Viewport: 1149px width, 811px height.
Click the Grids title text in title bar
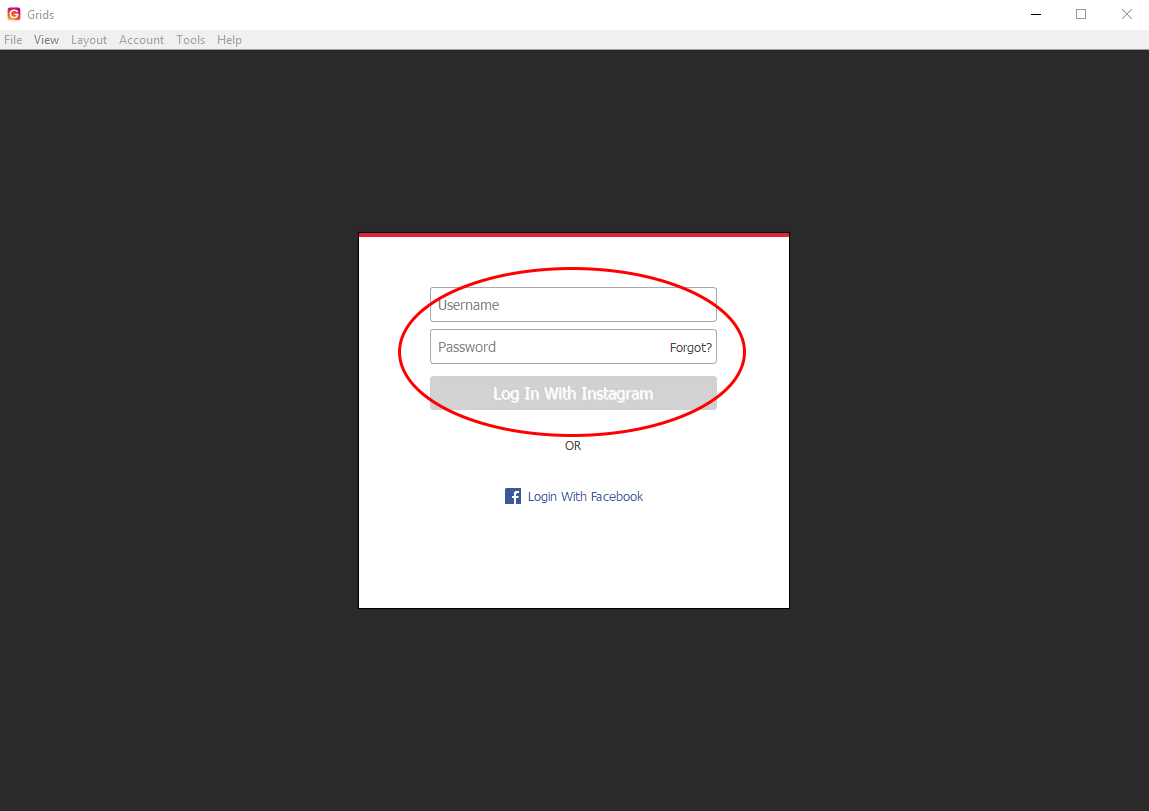coord(41,15)
